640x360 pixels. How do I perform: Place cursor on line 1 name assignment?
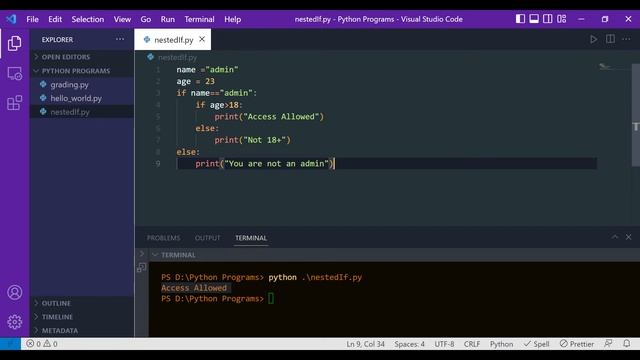(x=207, y=69)
